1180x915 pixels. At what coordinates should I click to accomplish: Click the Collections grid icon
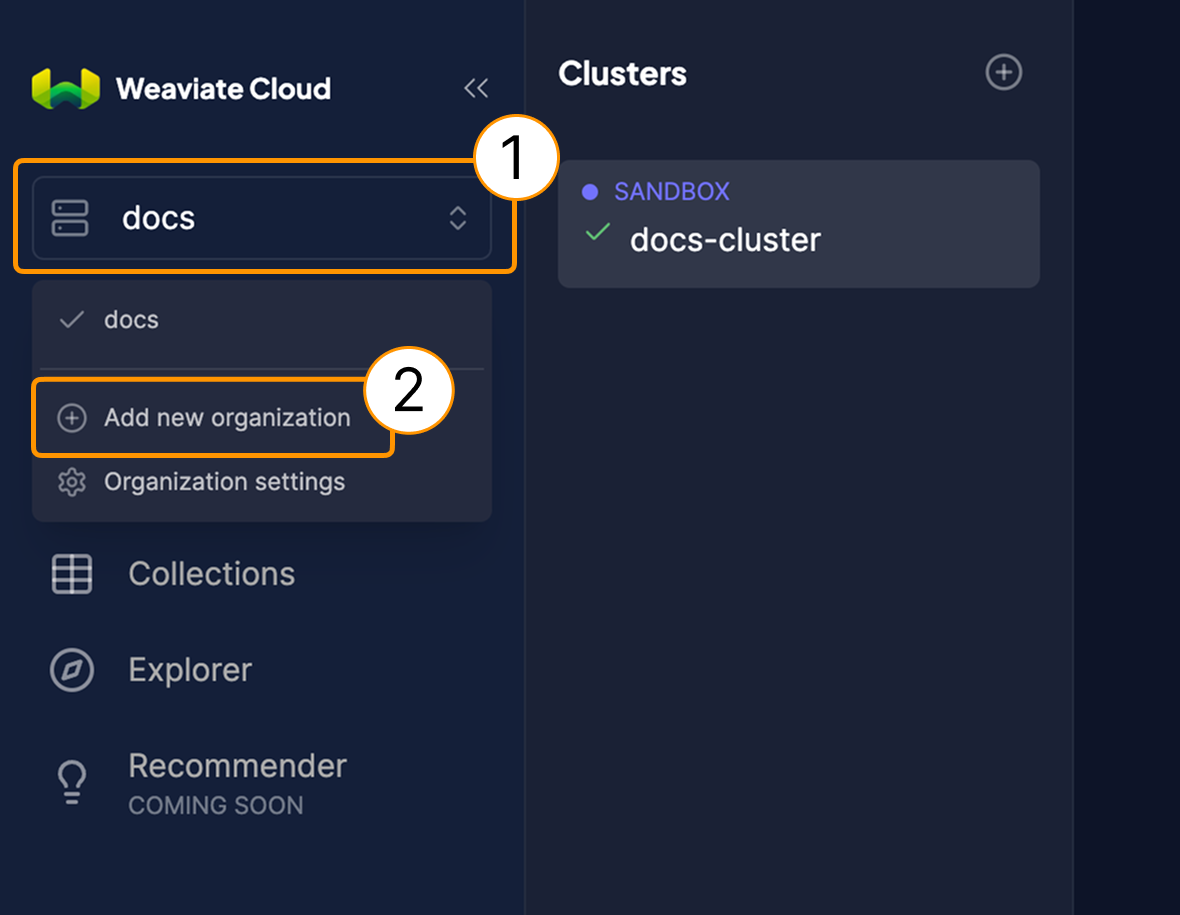pos(71,573)
